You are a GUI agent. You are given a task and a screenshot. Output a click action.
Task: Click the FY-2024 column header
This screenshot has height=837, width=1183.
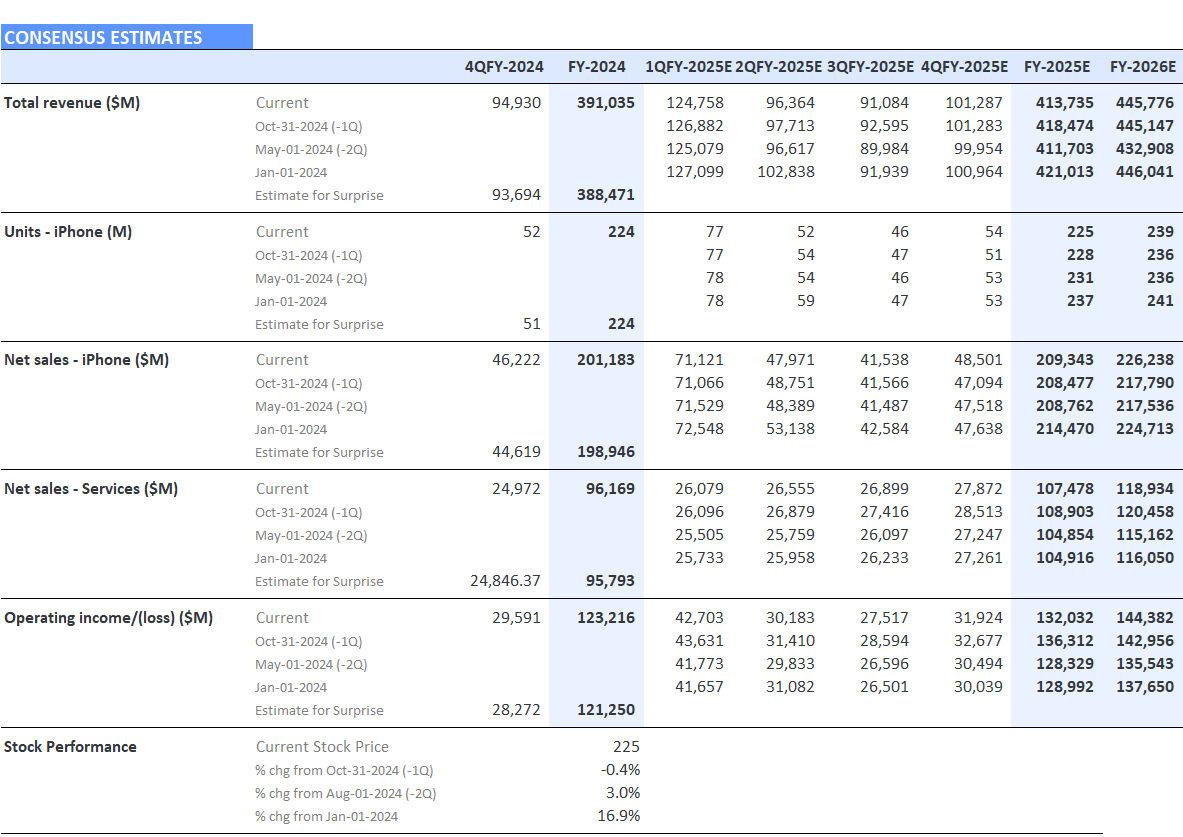[597, 67]
